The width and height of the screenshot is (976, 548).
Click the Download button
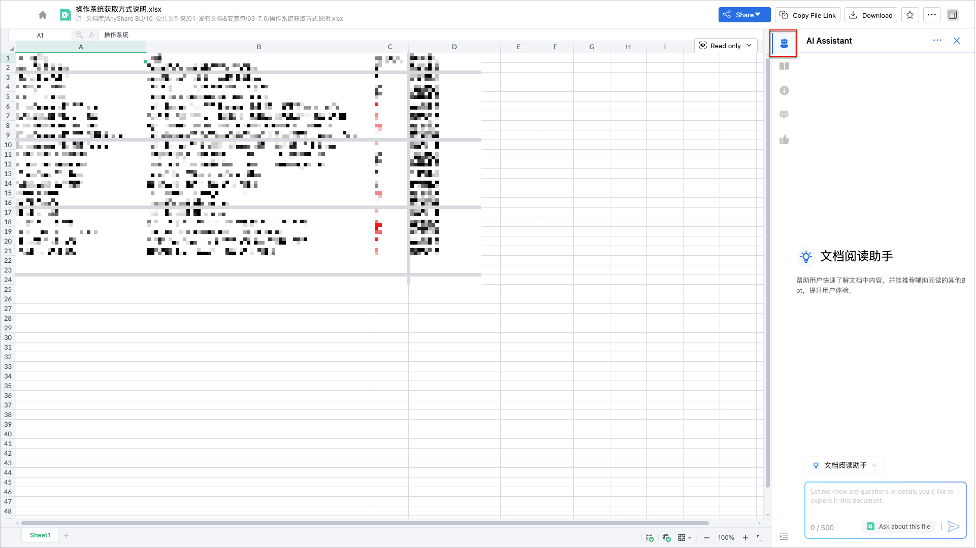tap(870, 15)
